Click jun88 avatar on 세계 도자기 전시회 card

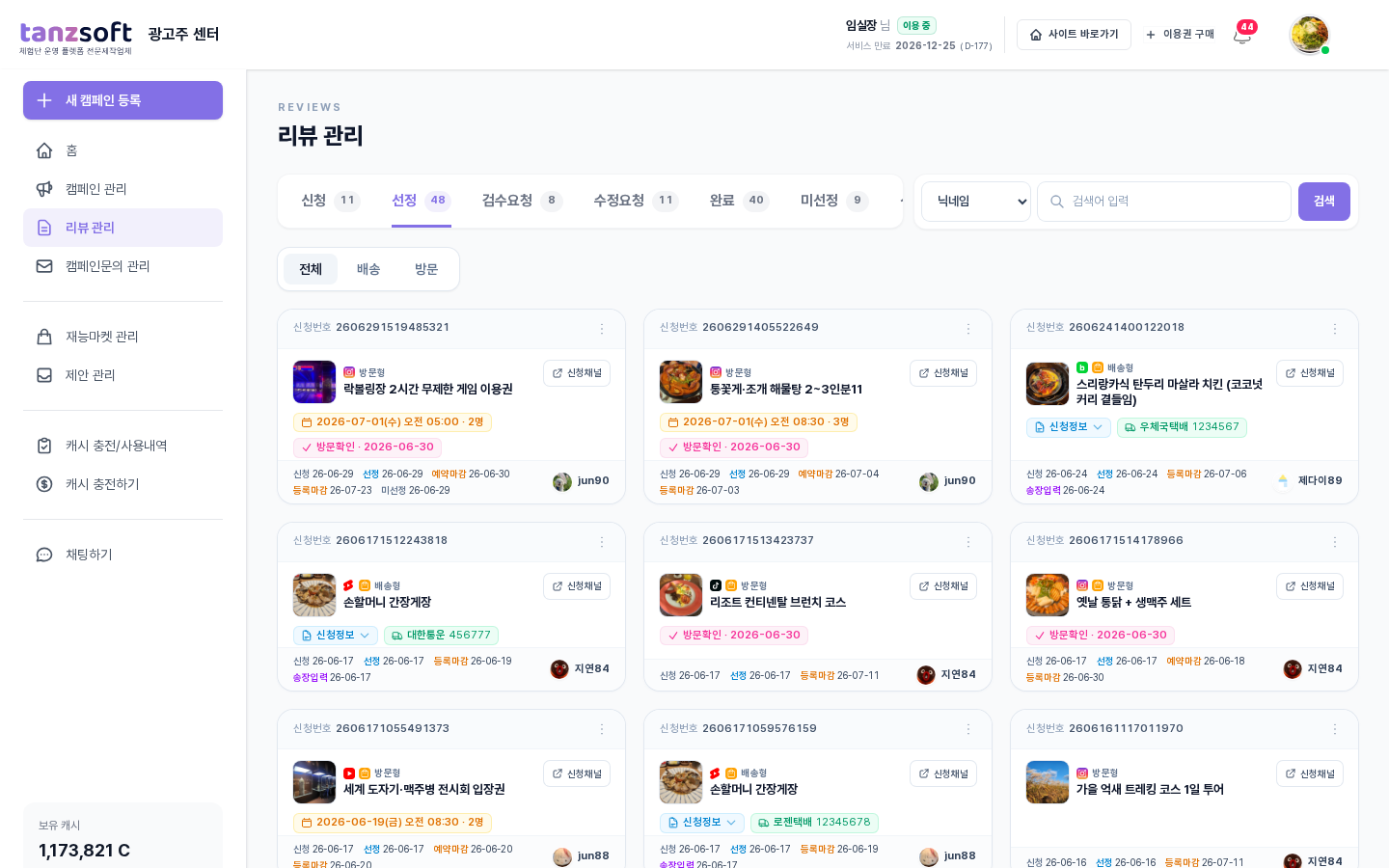point(562,856)
